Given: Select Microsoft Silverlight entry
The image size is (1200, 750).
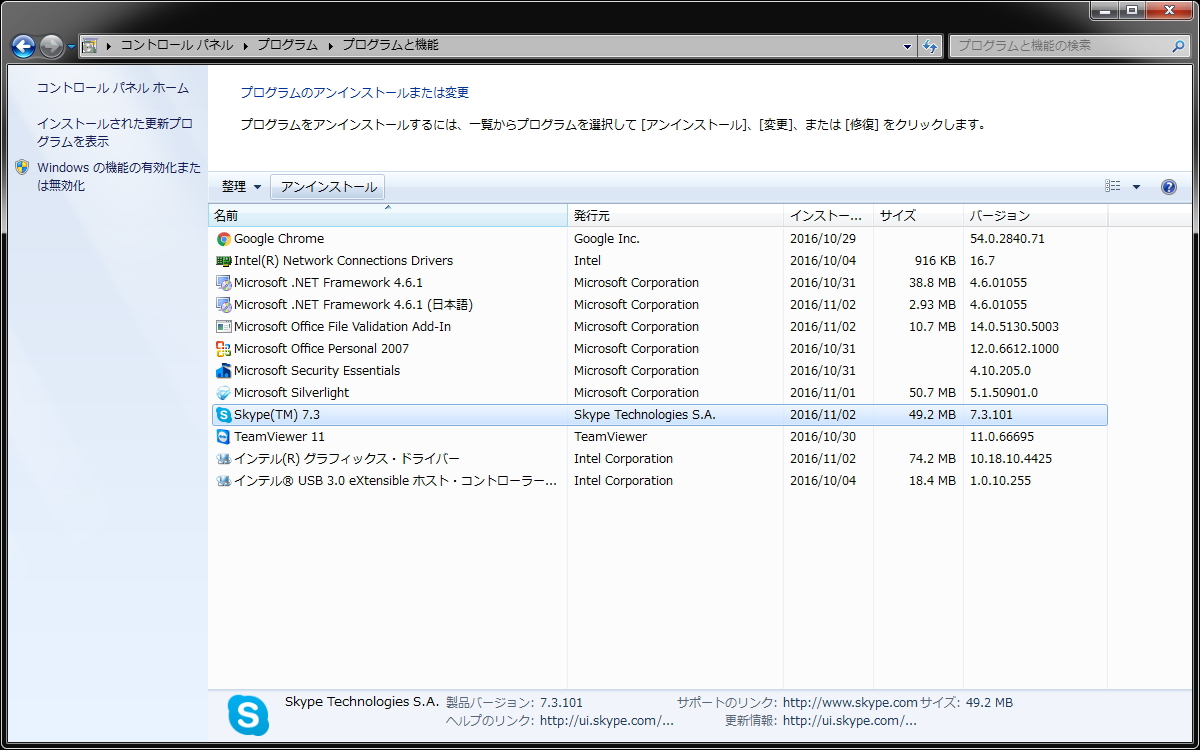Looking at the screenshot, I should coord(658,393).
